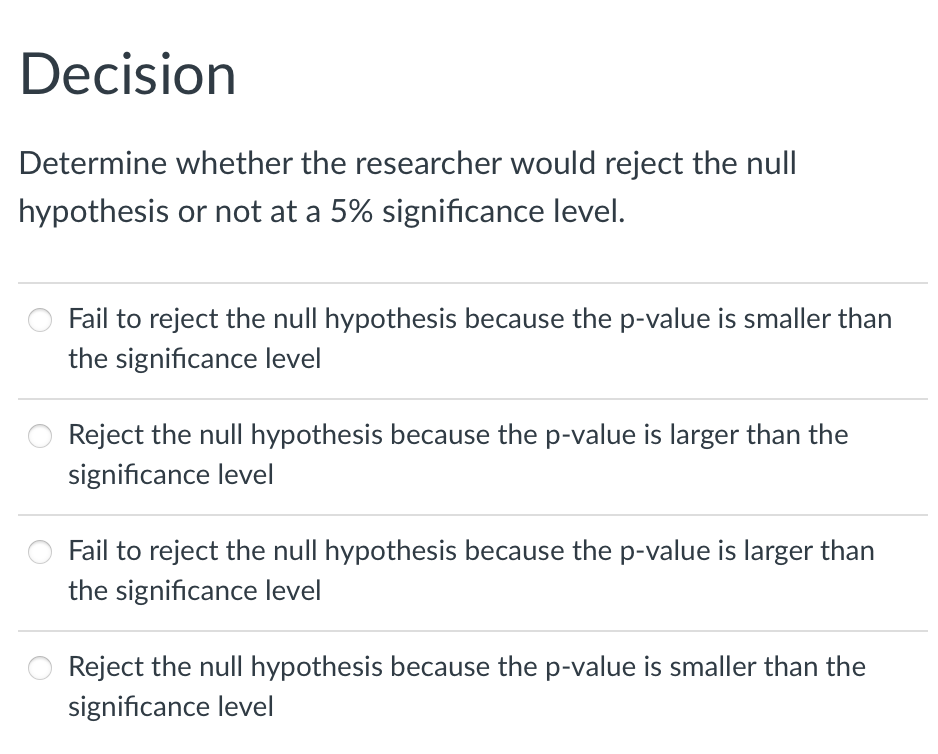Click the first answer's text label

[480, 338]
